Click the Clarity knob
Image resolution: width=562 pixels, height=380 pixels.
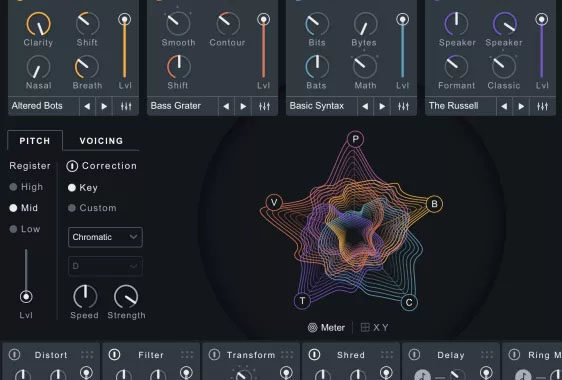pyautogui.click(x=38, y=24)
